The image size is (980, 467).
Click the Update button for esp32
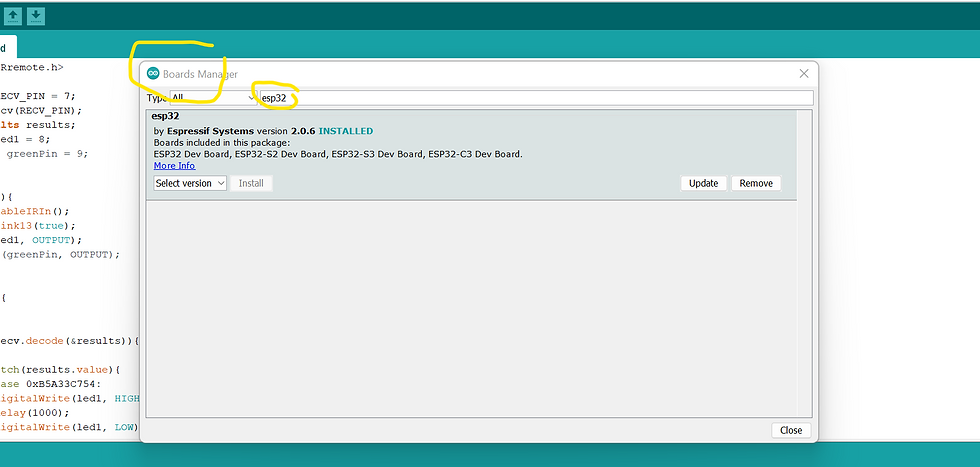pos(703,183)
